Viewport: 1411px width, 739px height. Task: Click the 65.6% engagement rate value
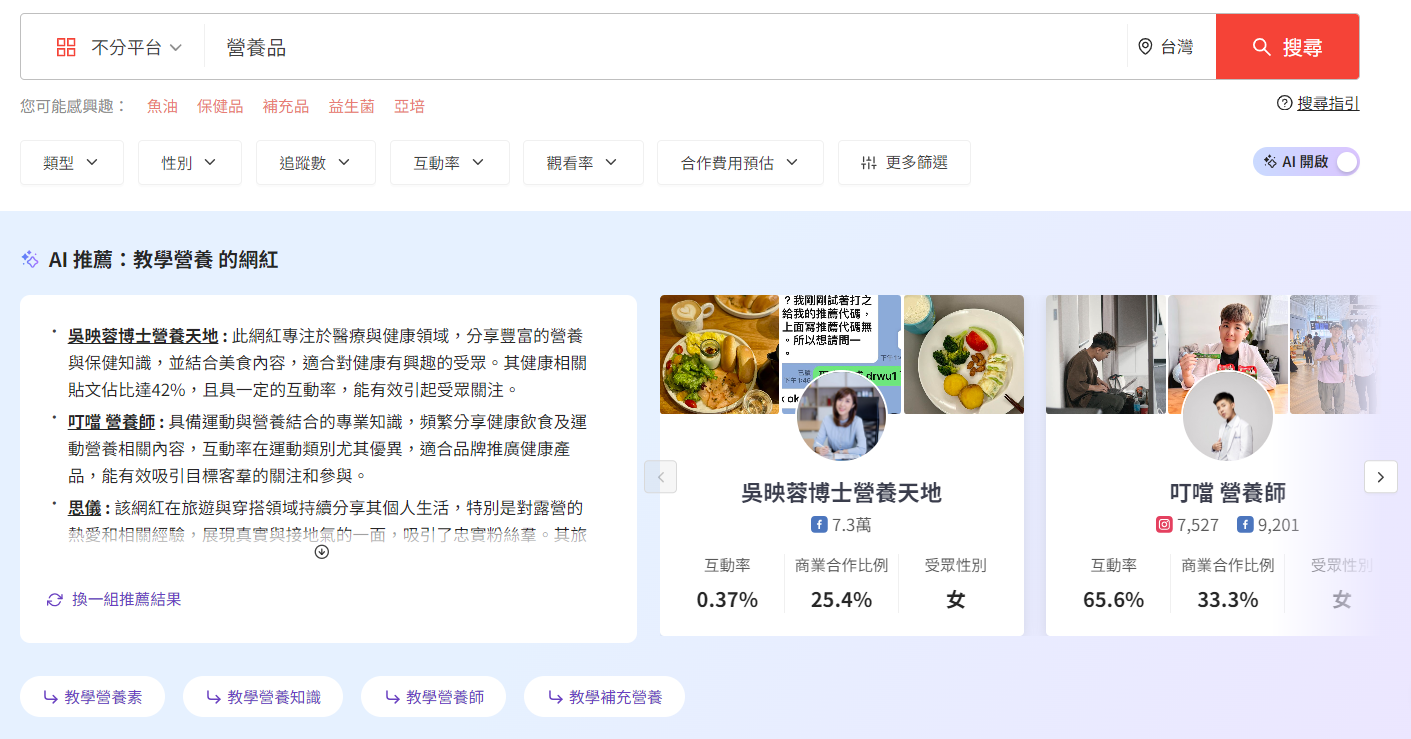[x=1113, y=600]
